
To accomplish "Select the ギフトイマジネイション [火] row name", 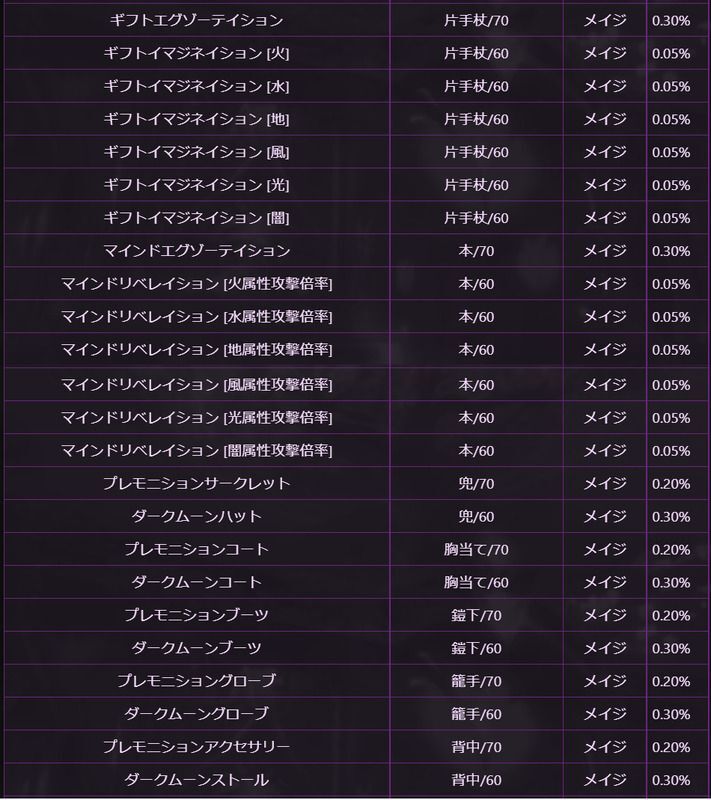I will (197, 53).
